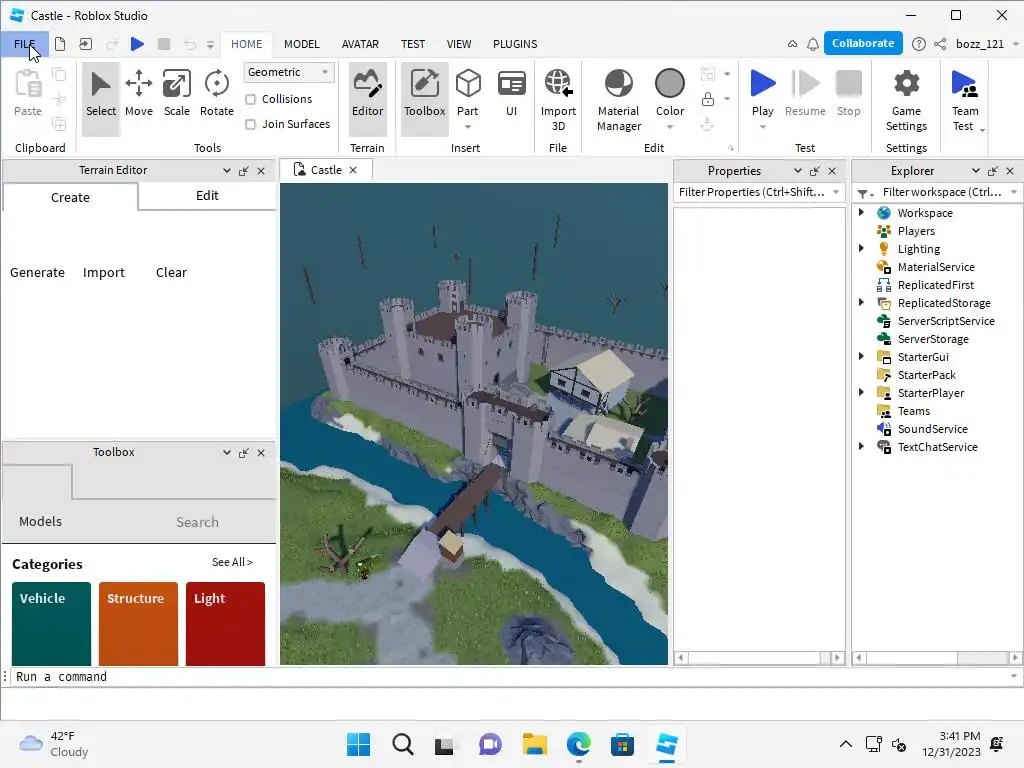Insert a Part from ribbon
The width and height of the screenshot is (1024, 768).
[468, 91]
